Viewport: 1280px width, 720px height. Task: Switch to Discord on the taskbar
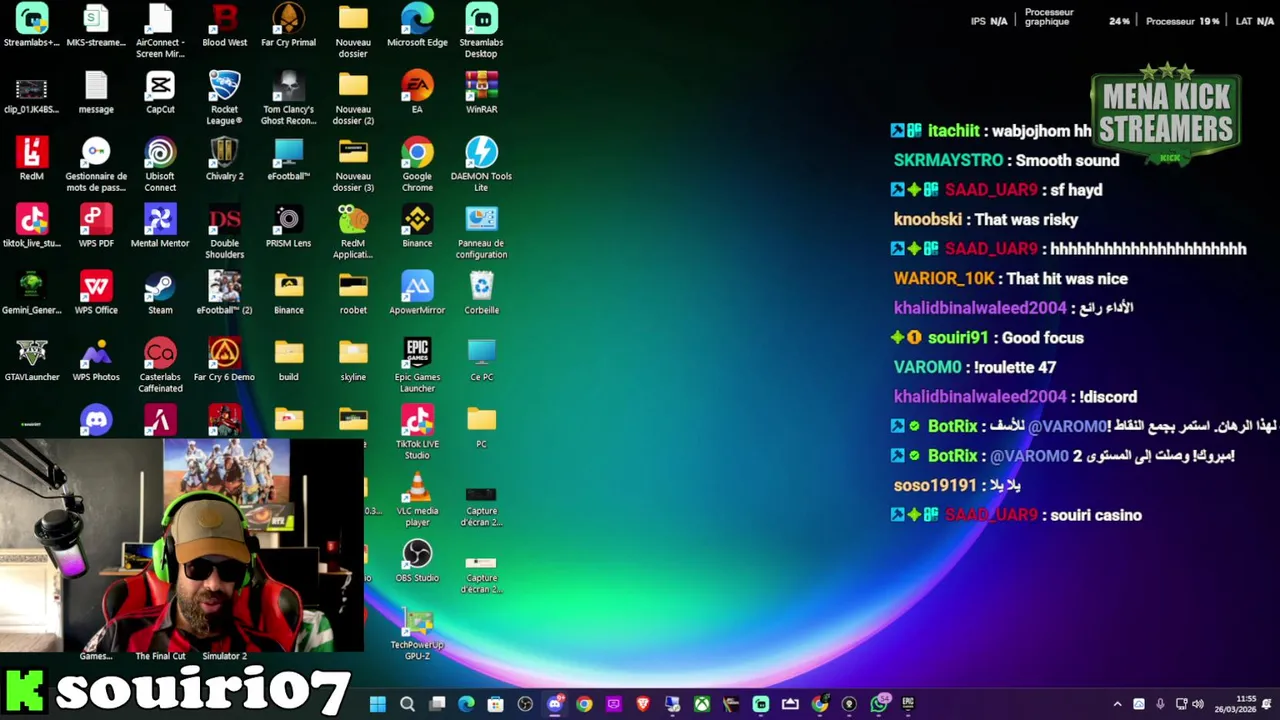[555, 704]
